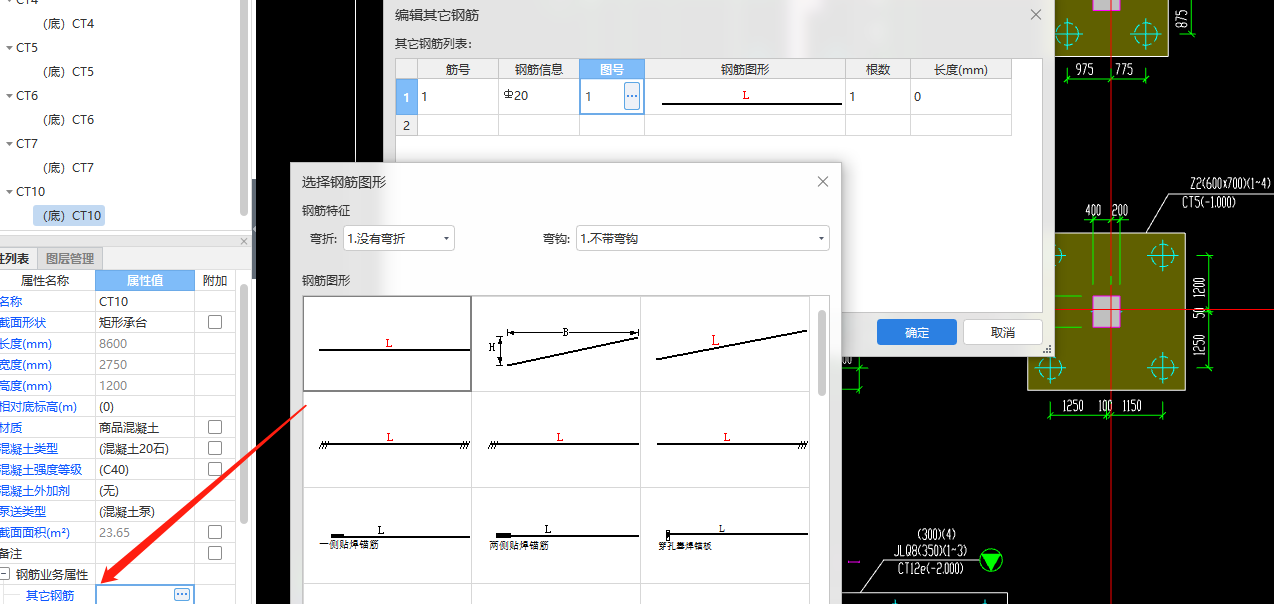Pick the inclined bar L shape thumbnail
This screenshot has width=1274, height=604.
[x=725, y=343]
